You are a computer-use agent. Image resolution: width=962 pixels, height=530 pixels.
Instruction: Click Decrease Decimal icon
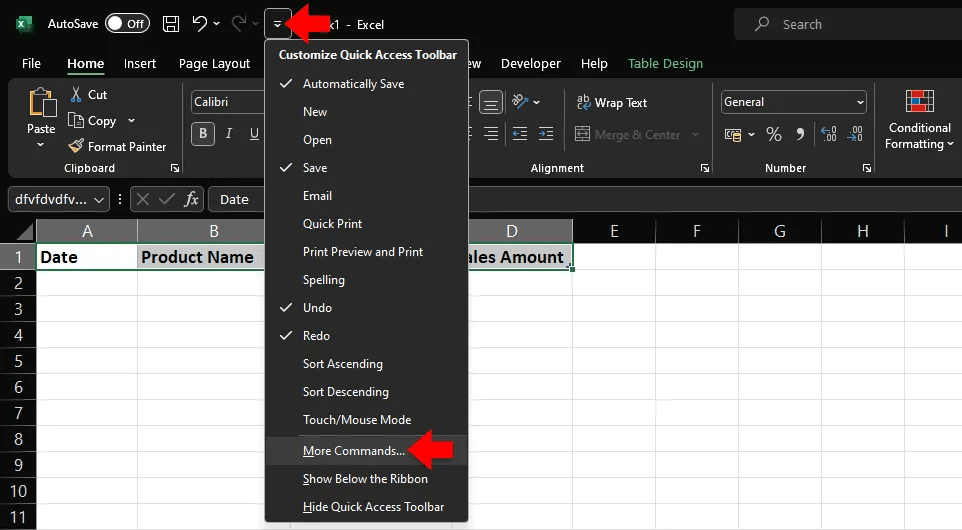[x=855, y=134]
